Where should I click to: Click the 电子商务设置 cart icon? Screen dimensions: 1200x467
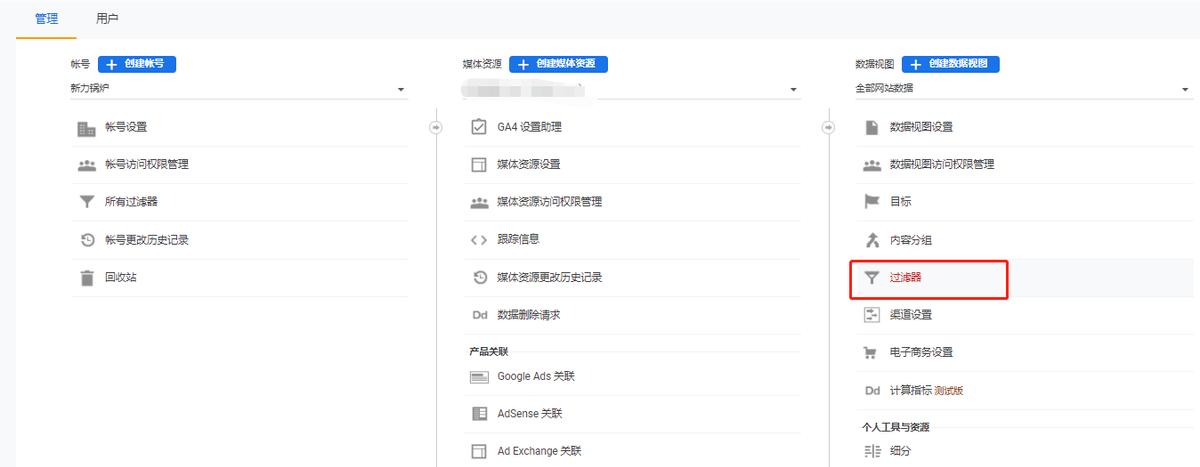[871, 353]
